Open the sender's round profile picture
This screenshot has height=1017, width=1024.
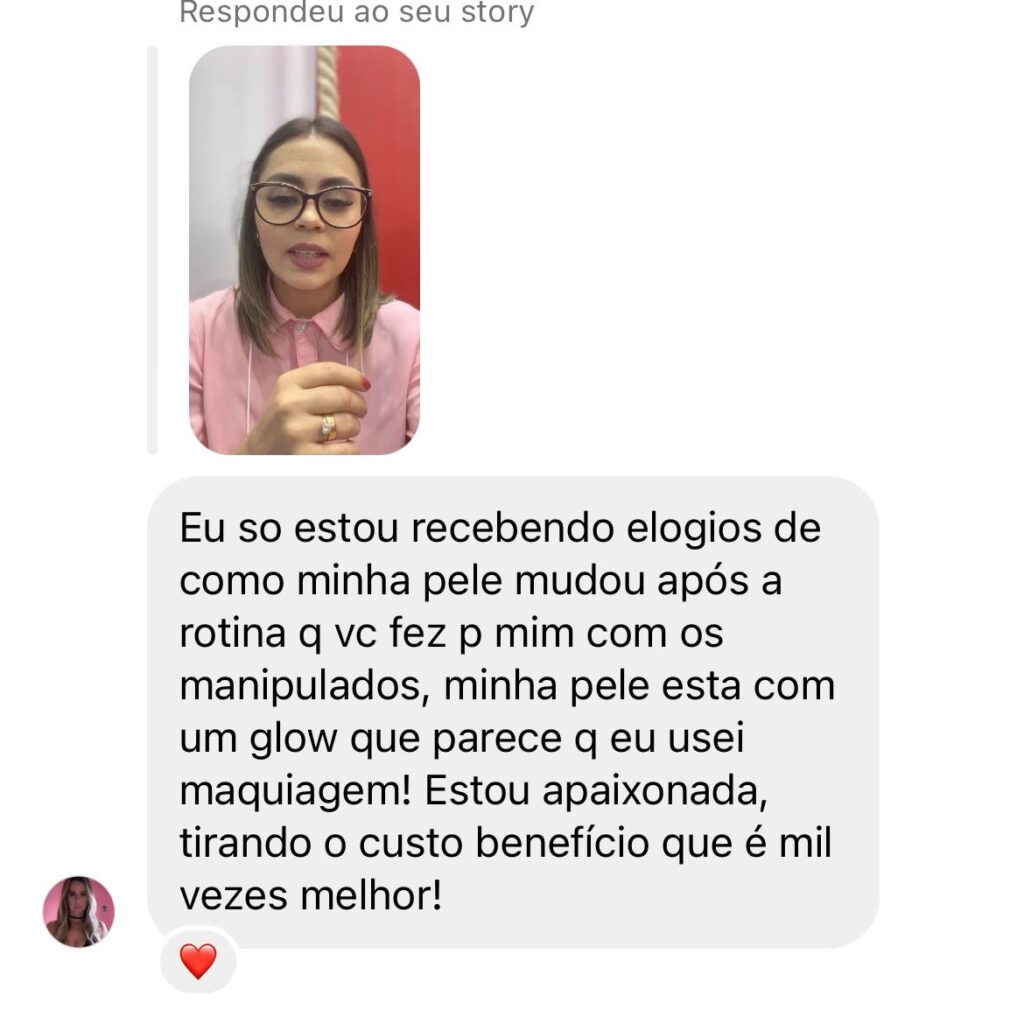78,911
